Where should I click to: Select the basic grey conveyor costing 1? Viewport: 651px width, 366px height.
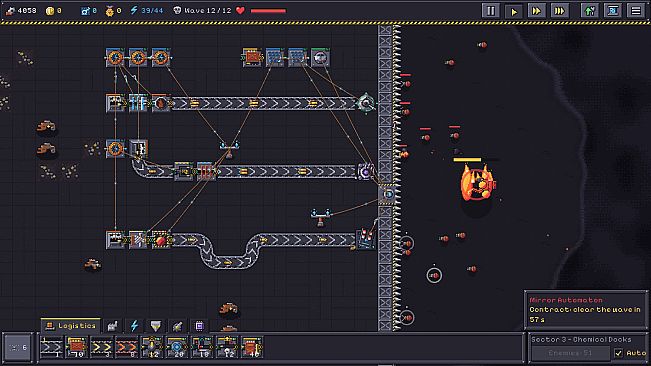point(51,347)
